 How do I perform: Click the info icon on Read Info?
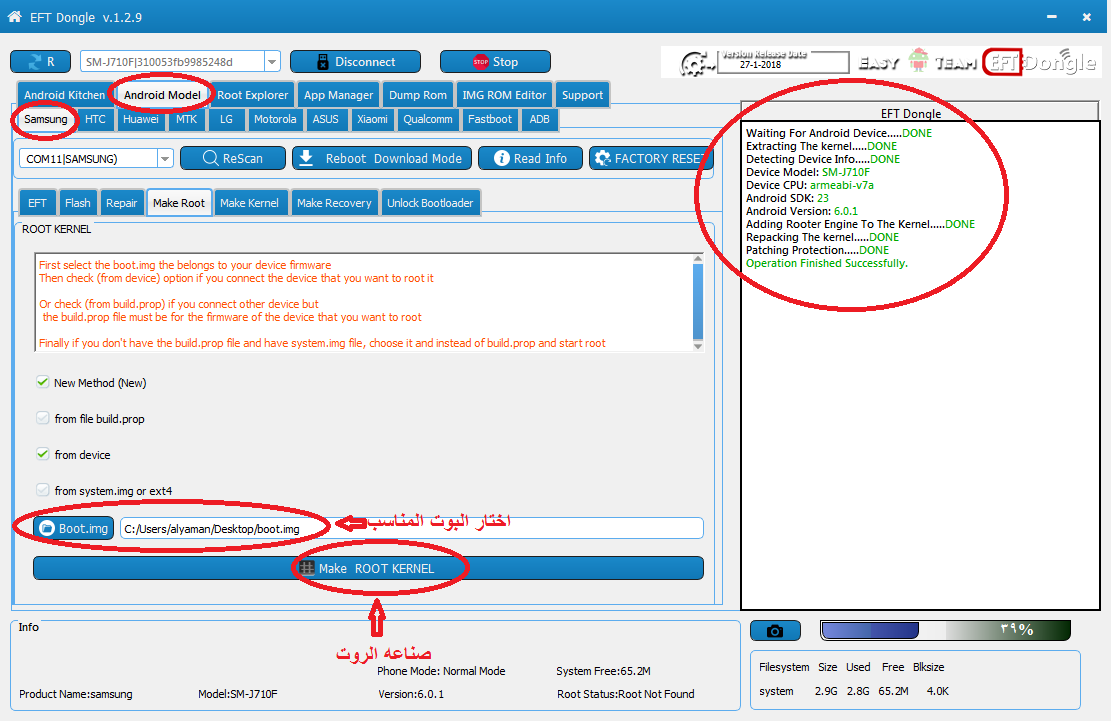point(502,158)
